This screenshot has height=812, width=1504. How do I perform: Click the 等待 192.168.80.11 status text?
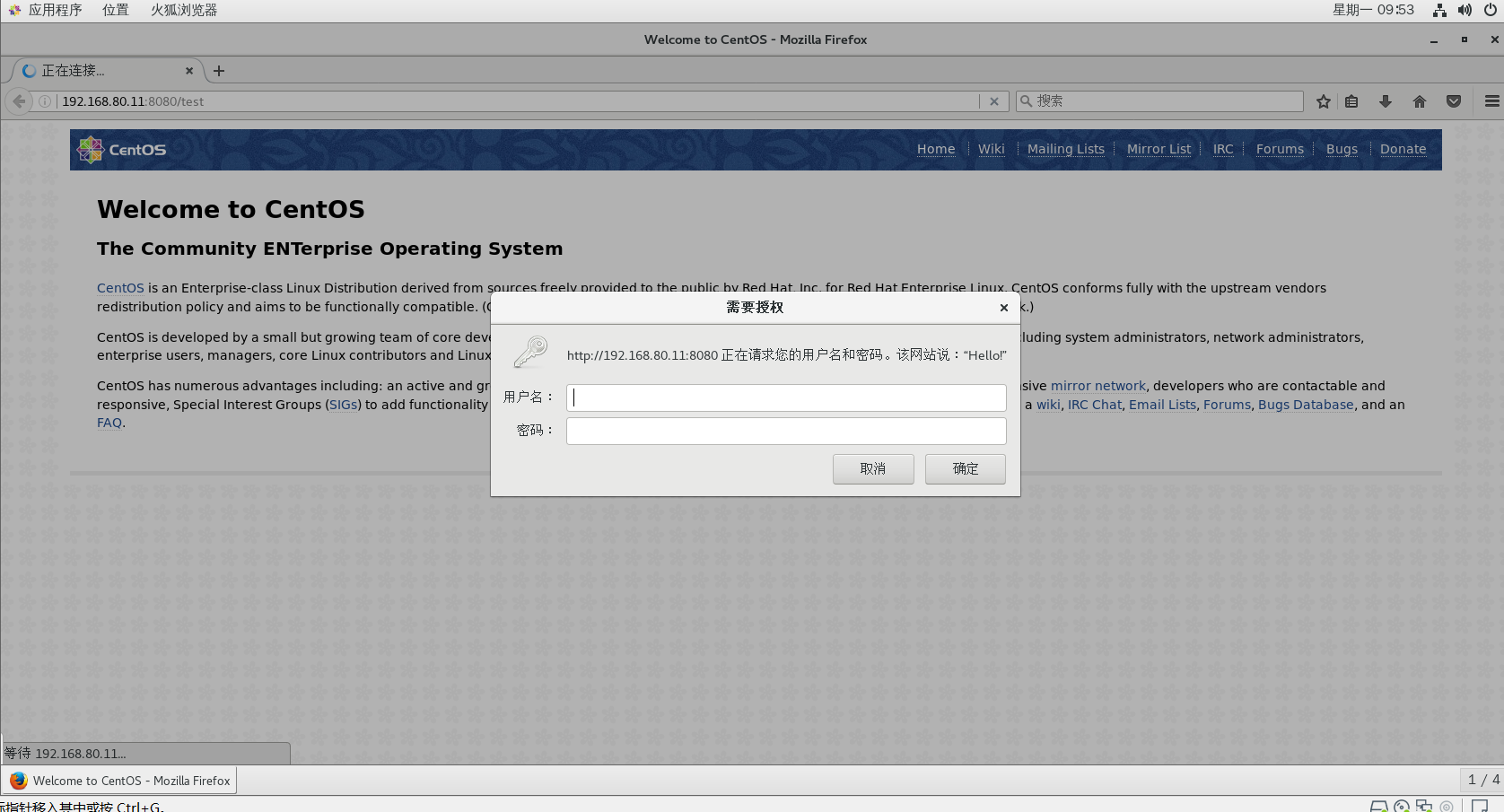pos(66,754)
